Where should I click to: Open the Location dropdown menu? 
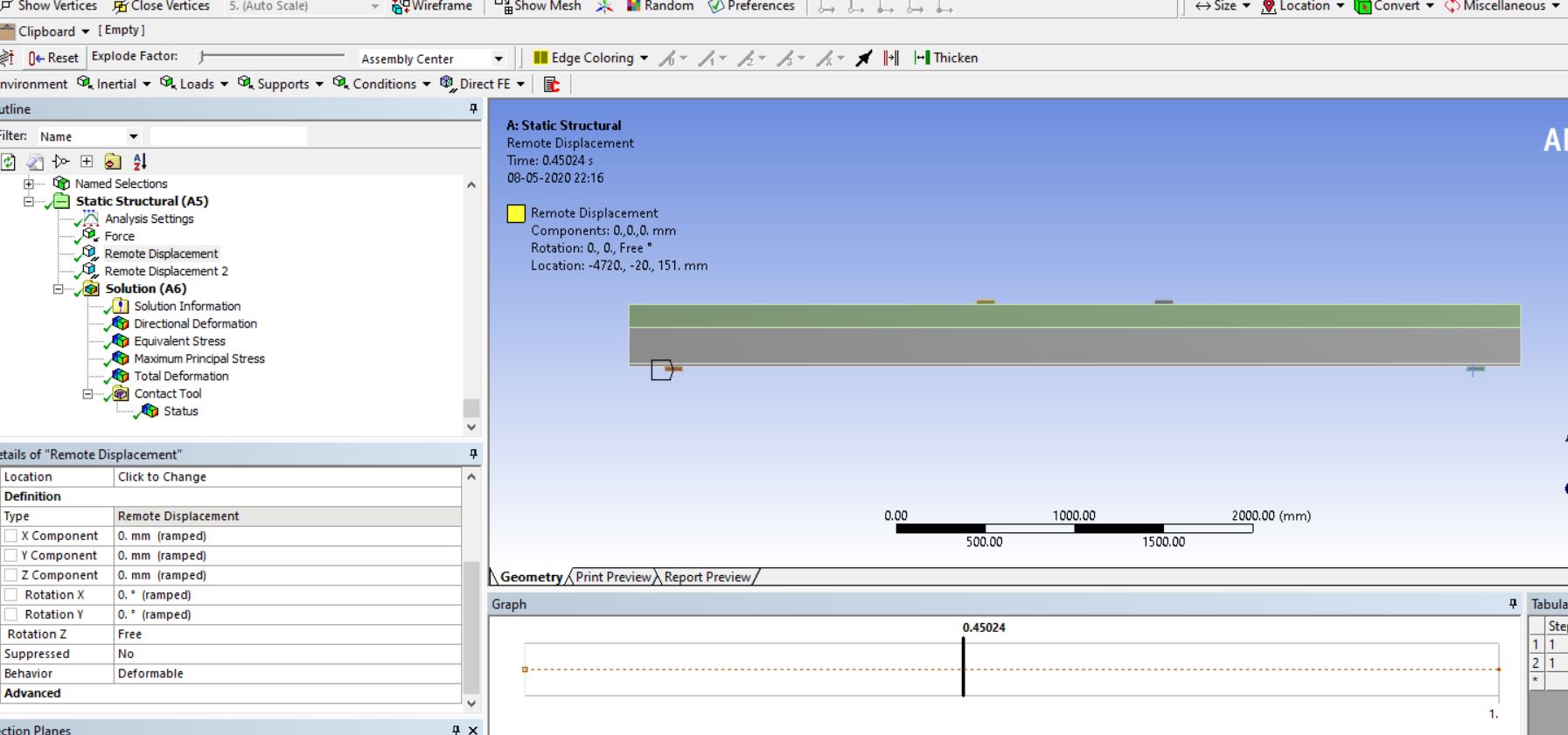(x=1303, y=6)
